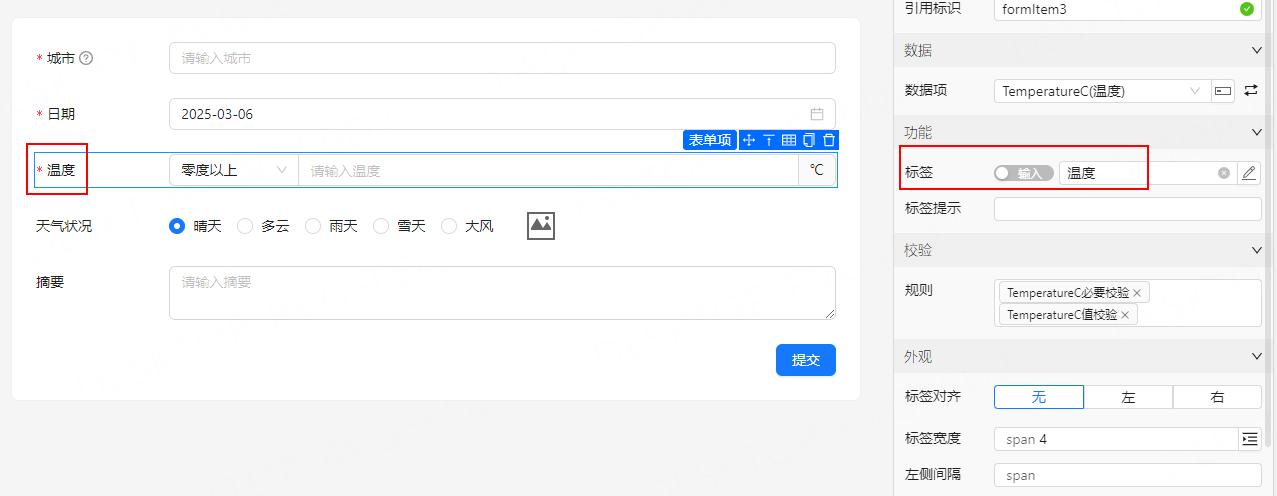The image size is (1277, 496).
Task: Click the table grid icon on 表单项 toolbar
Action: coord(789,141)
